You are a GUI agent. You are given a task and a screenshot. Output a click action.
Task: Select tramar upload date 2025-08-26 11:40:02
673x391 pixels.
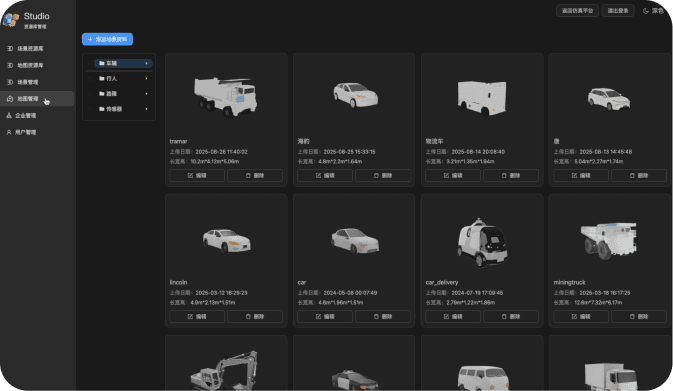coord(221,152)
